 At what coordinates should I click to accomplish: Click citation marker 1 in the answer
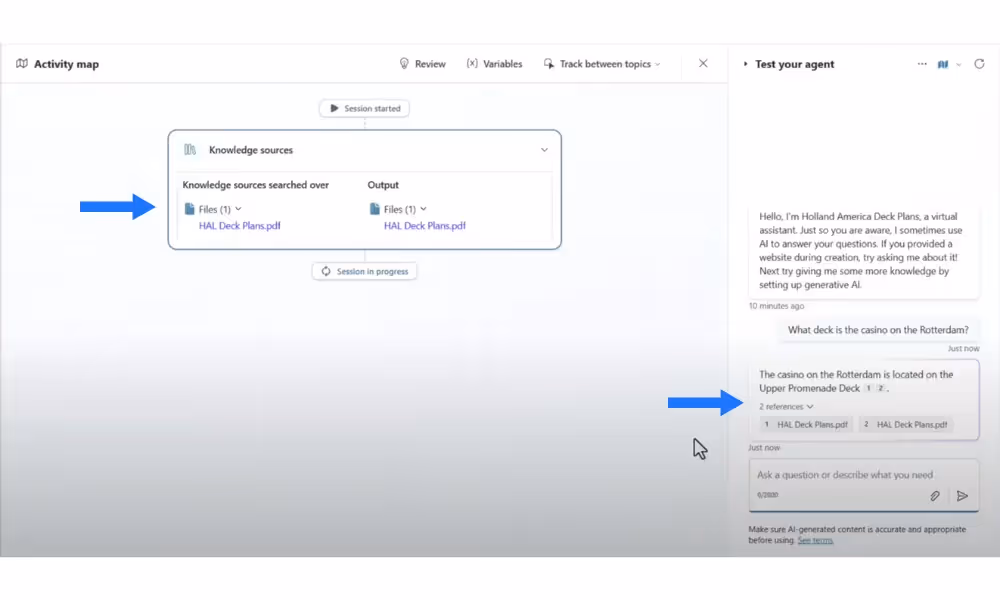tap(868, 388)
